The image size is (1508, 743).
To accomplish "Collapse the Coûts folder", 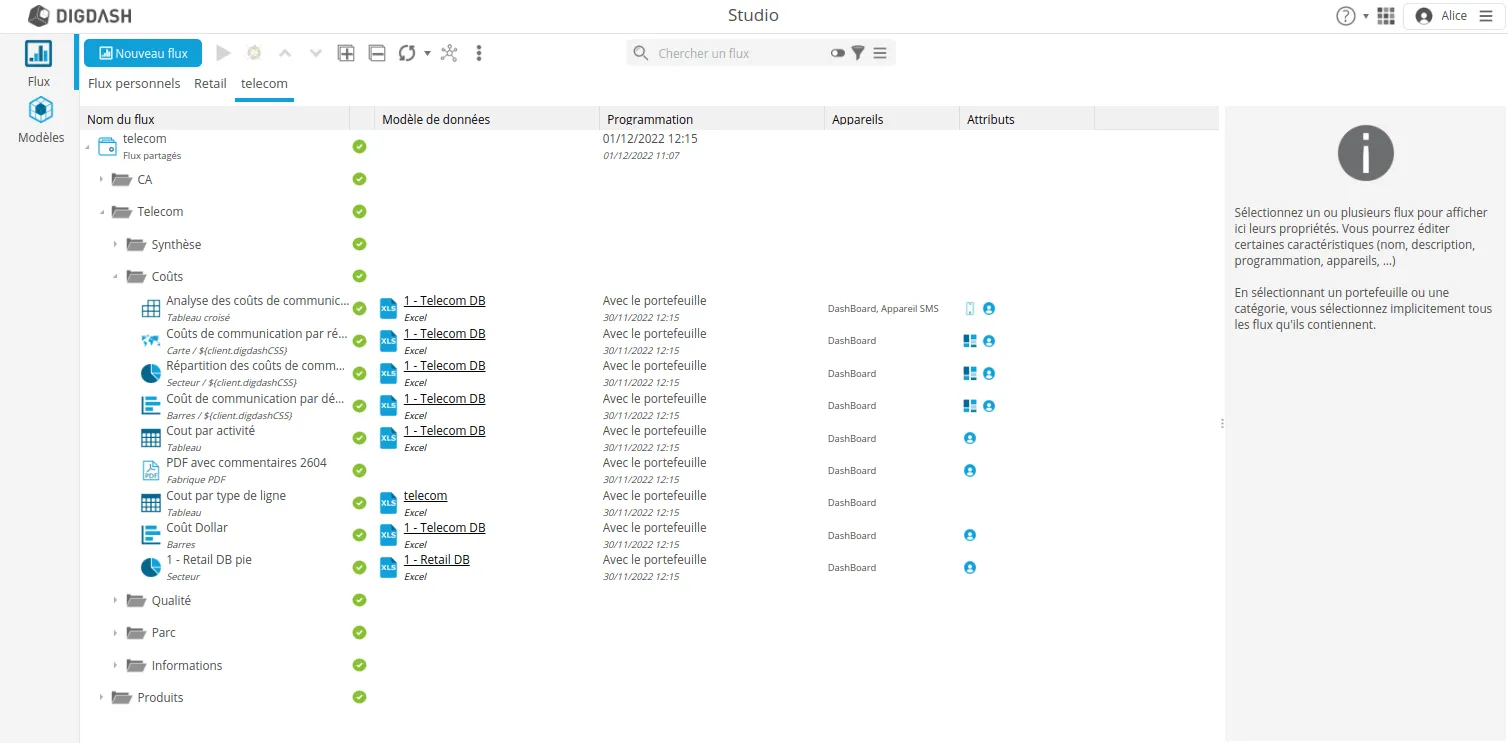I will 115,277.
